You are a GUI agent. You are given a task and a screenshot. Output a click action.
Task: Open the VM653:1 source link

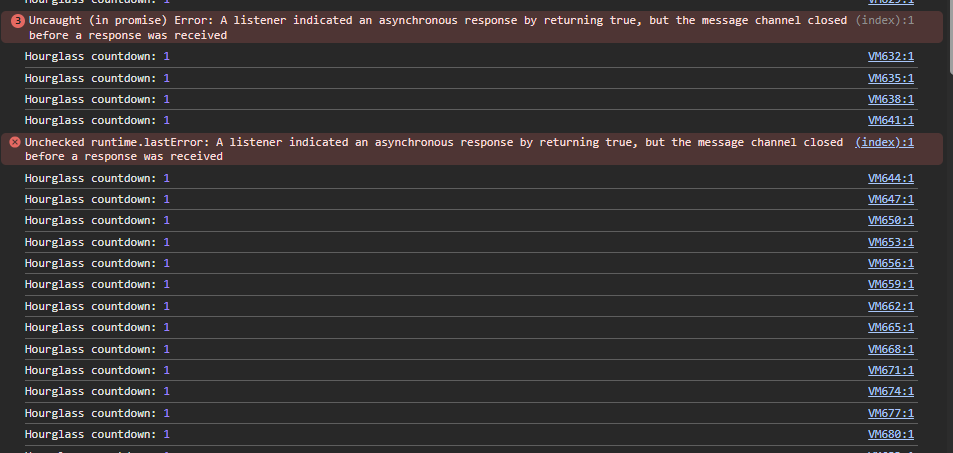tap(890, 242)
